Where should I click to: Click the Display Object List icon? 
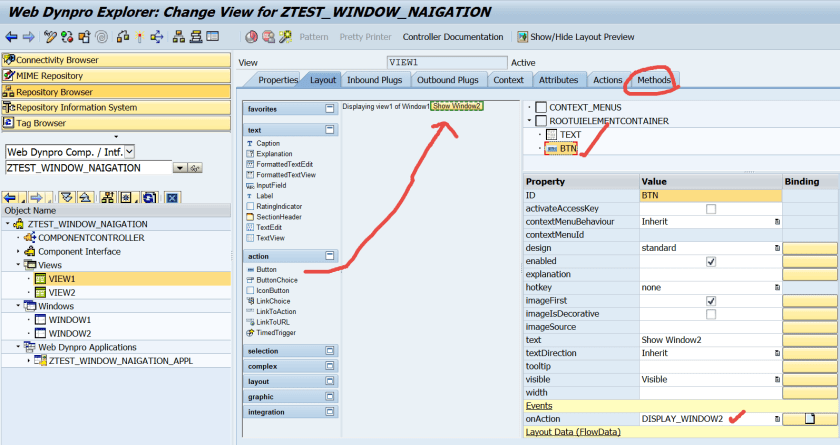196,37
